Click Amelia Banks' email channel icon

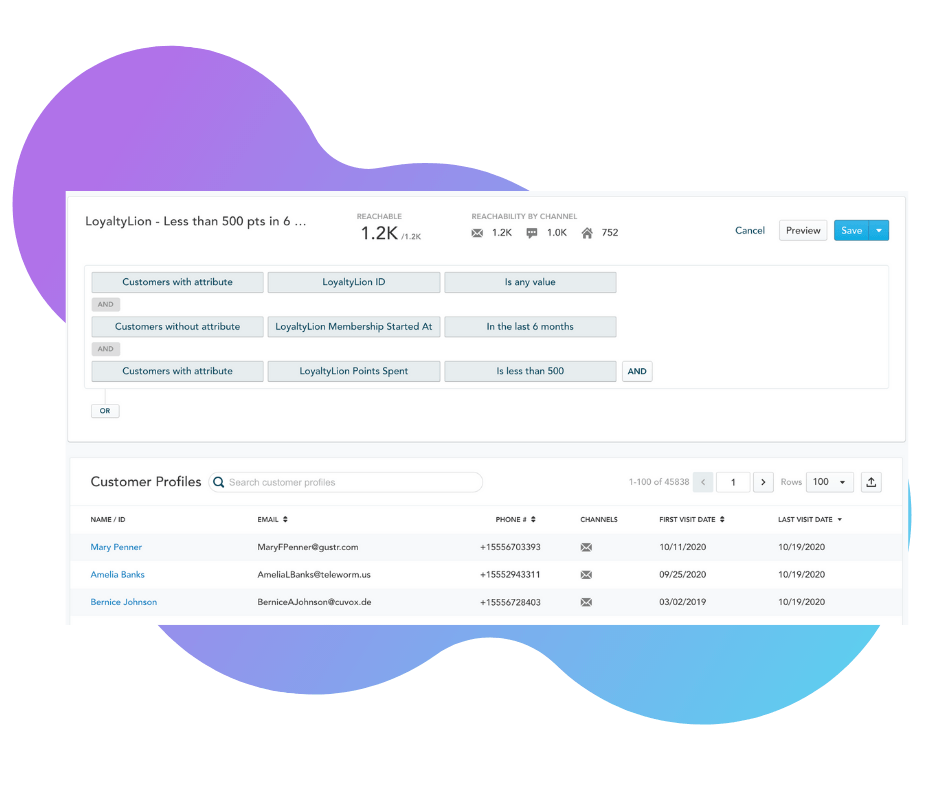[586, 575]
